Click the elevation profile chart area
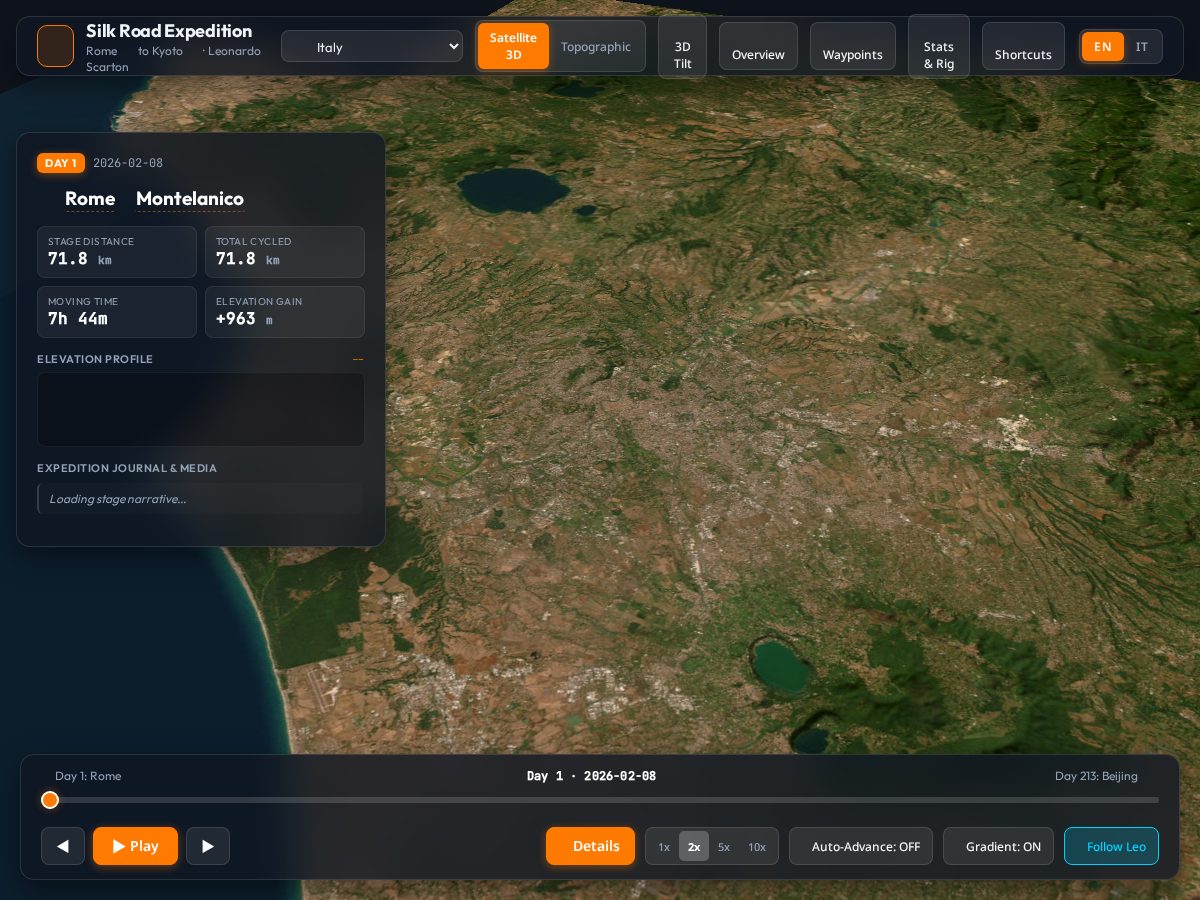 (x=201, y=410)
